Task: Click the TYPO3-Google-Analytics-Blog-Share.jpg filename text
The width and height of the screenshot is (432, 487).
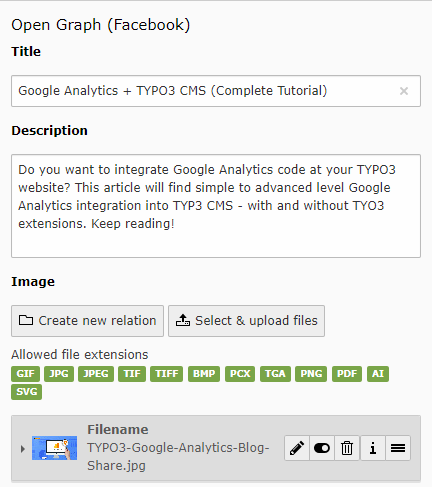Action: click(x=178, y=456)
